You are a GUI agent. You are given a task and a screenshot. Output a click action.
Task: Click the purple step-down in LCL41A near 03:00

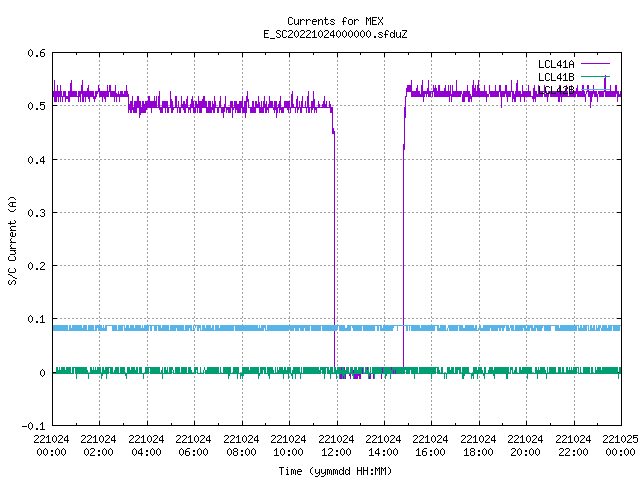(x=128, y=102)
